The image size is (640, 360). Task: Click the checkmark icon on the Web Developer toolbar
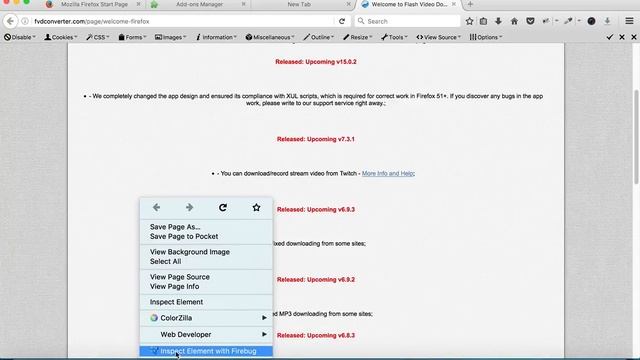pyautogui.click(x=610, y=37)
